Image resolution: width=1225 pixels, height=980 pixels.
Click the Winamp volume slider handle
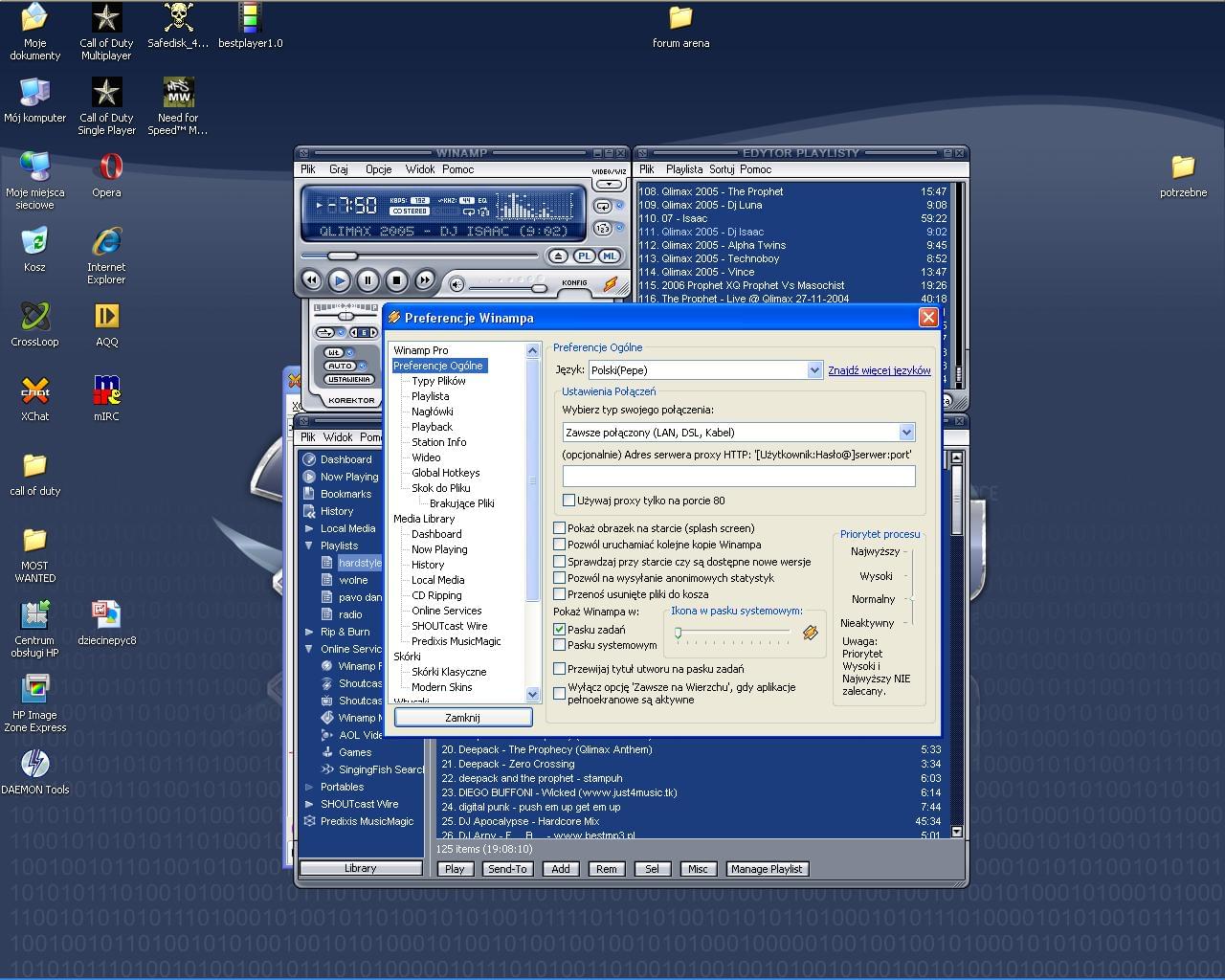click(x=539, y=288)
